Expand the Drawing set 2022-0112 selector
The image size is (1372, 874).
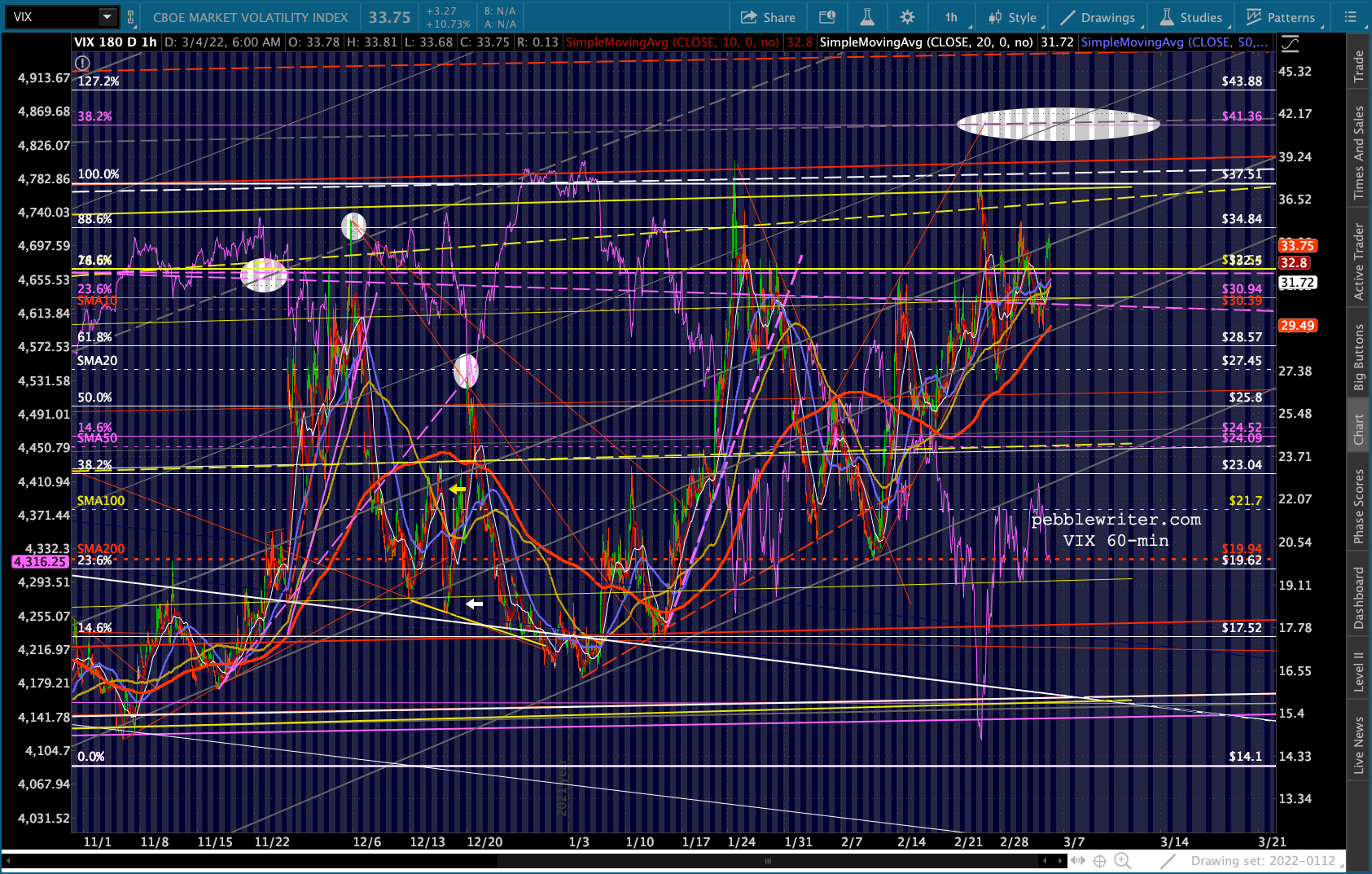pos(1263,861)
